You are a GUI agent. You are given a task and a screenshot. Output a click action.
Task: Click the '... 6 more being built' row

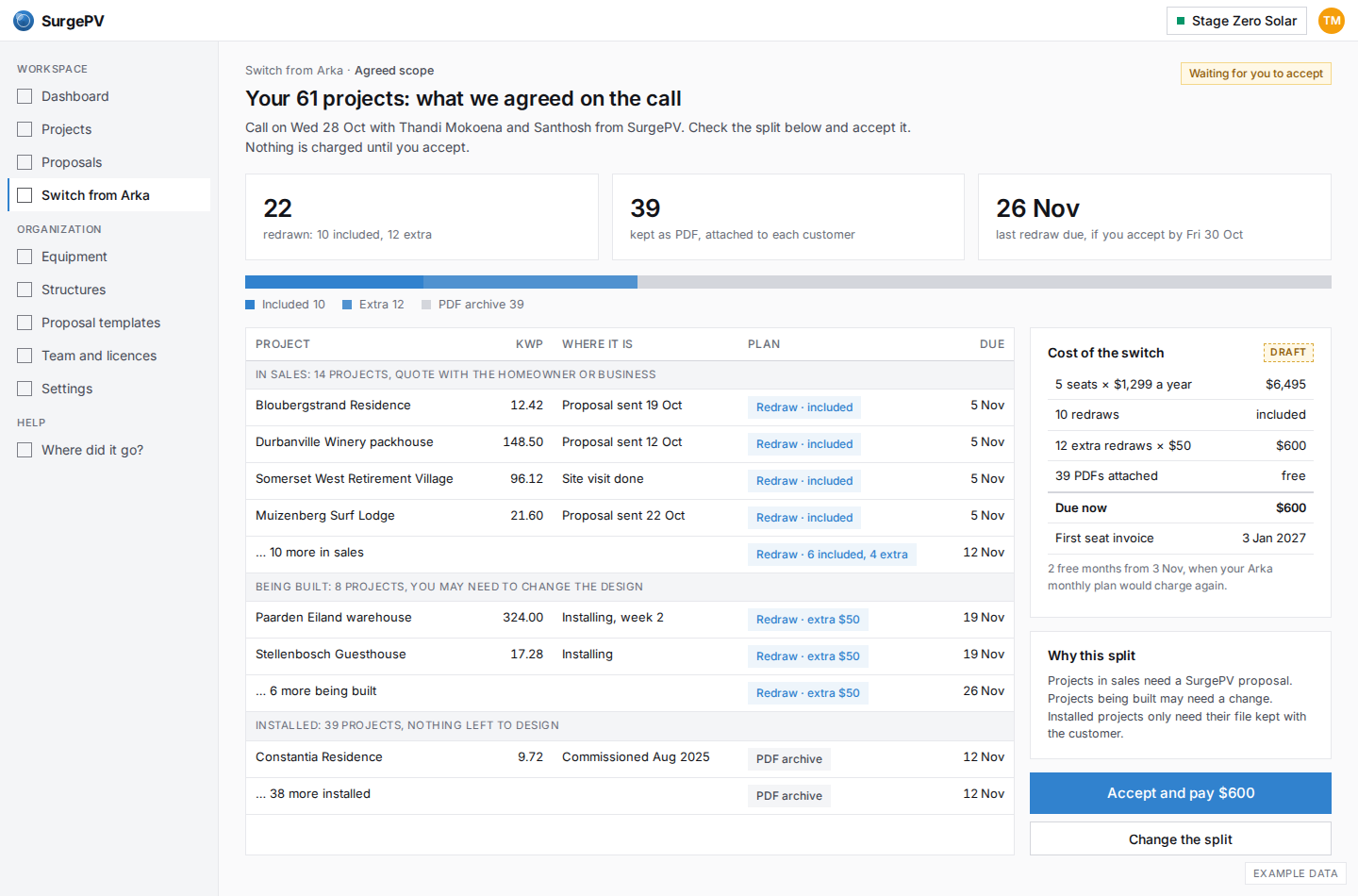tap(630, 692)
